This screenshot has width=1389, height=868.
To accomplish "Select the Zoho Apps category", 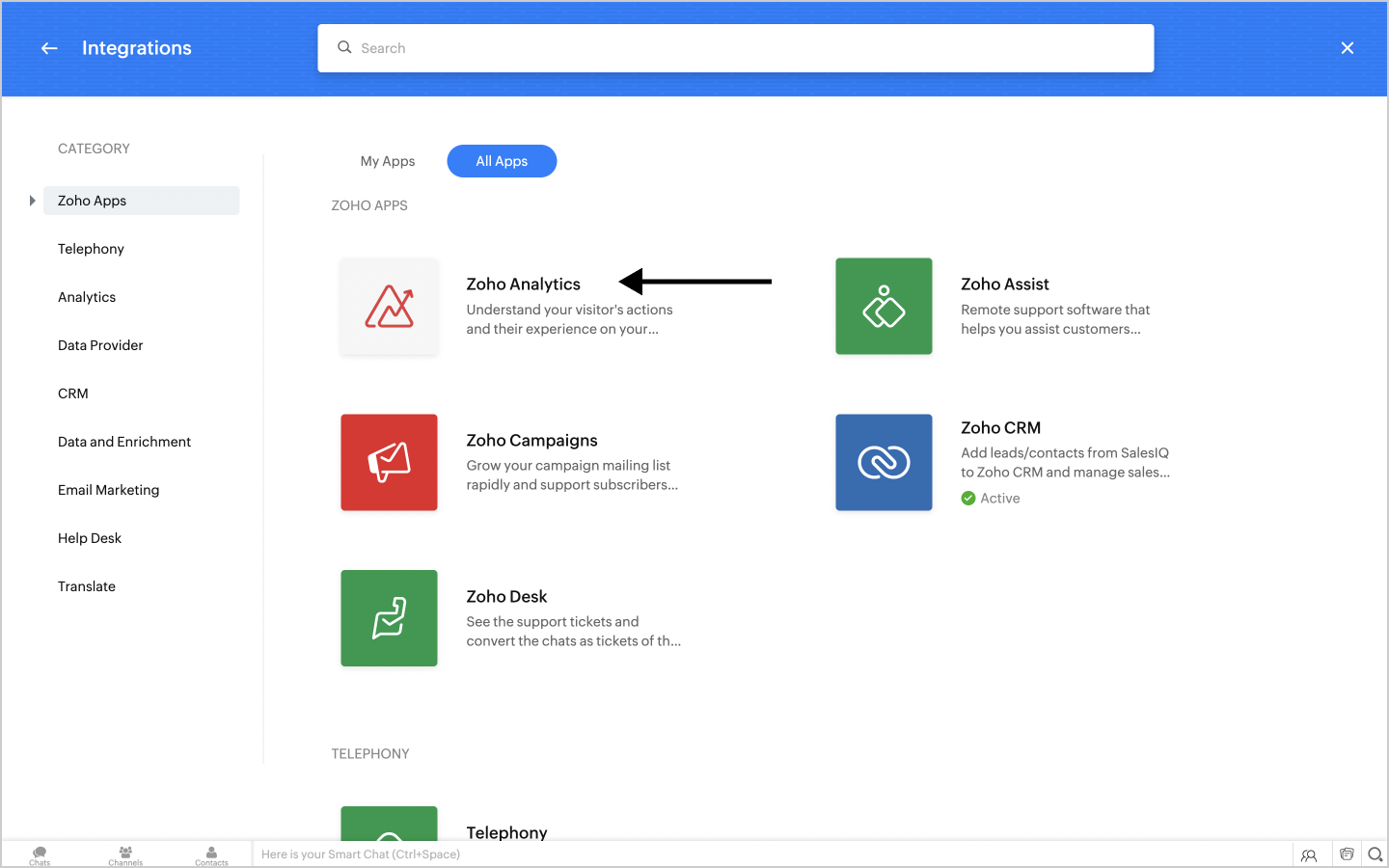I will point(141,201).
